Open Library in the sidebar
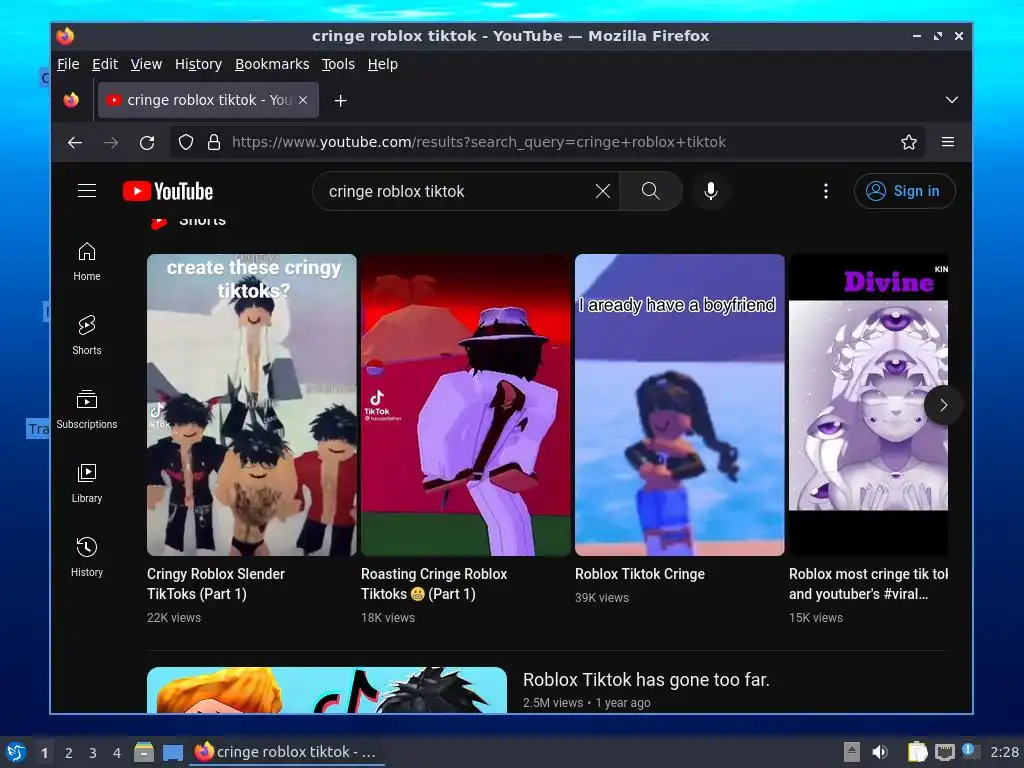1024x768 pixels. click(87, 483)
